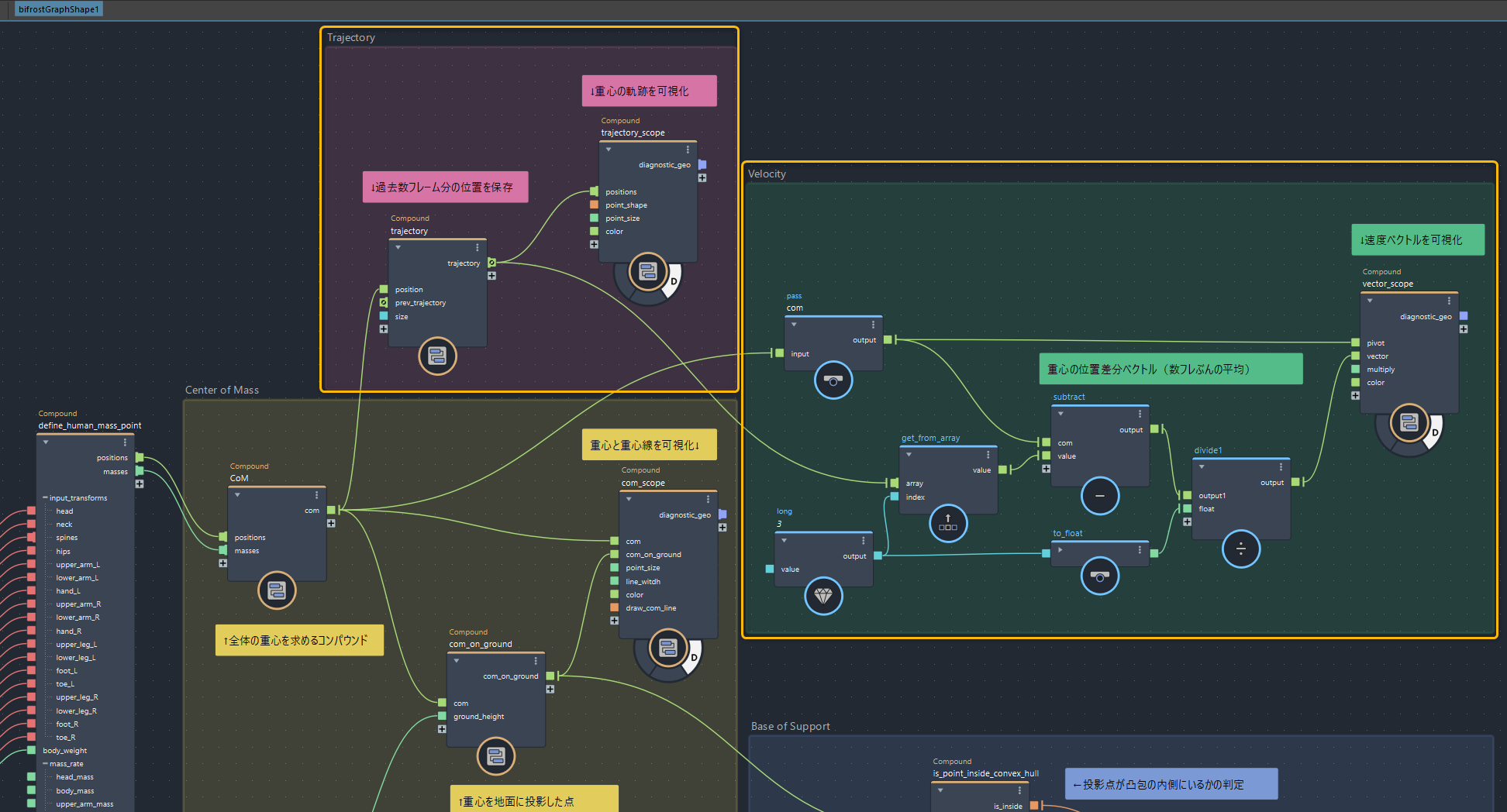Click the Velocity backdrop title
1507x812 pixels.
(767, 174)
